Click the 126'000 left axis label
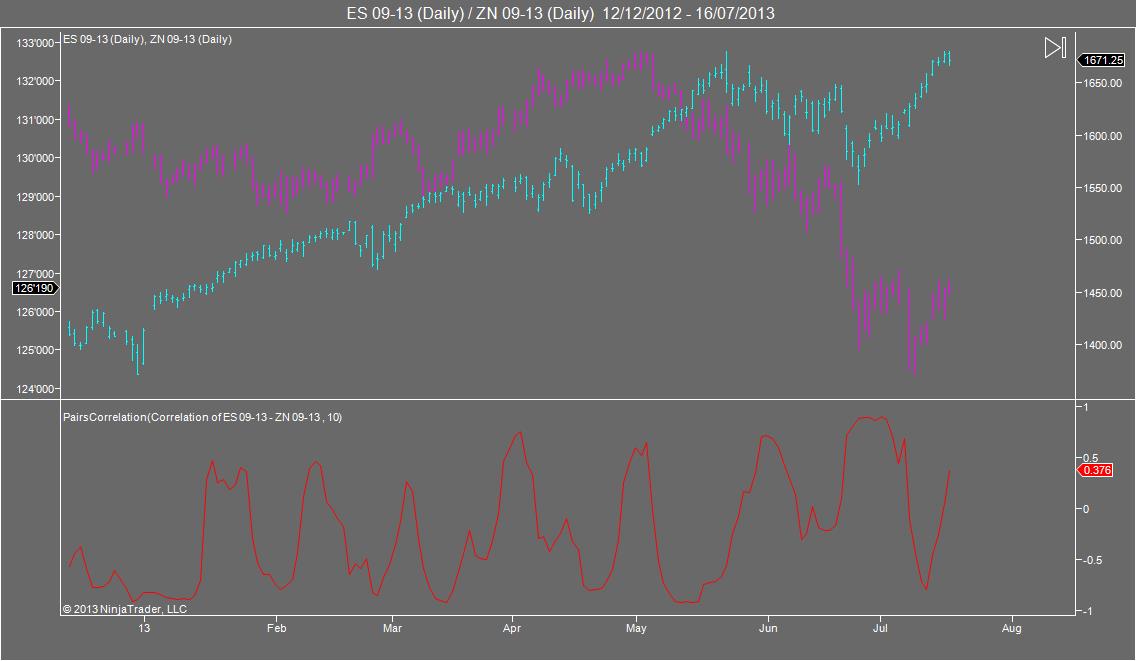1136x661 pixels. point(35,312)
